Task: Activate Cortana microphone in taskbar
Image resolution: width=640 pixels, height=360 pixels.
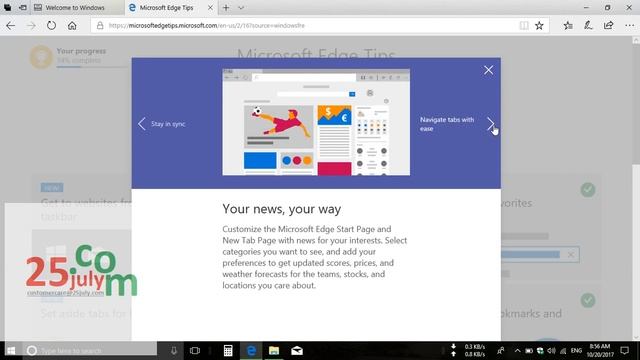Action: (x=173, y=351)
